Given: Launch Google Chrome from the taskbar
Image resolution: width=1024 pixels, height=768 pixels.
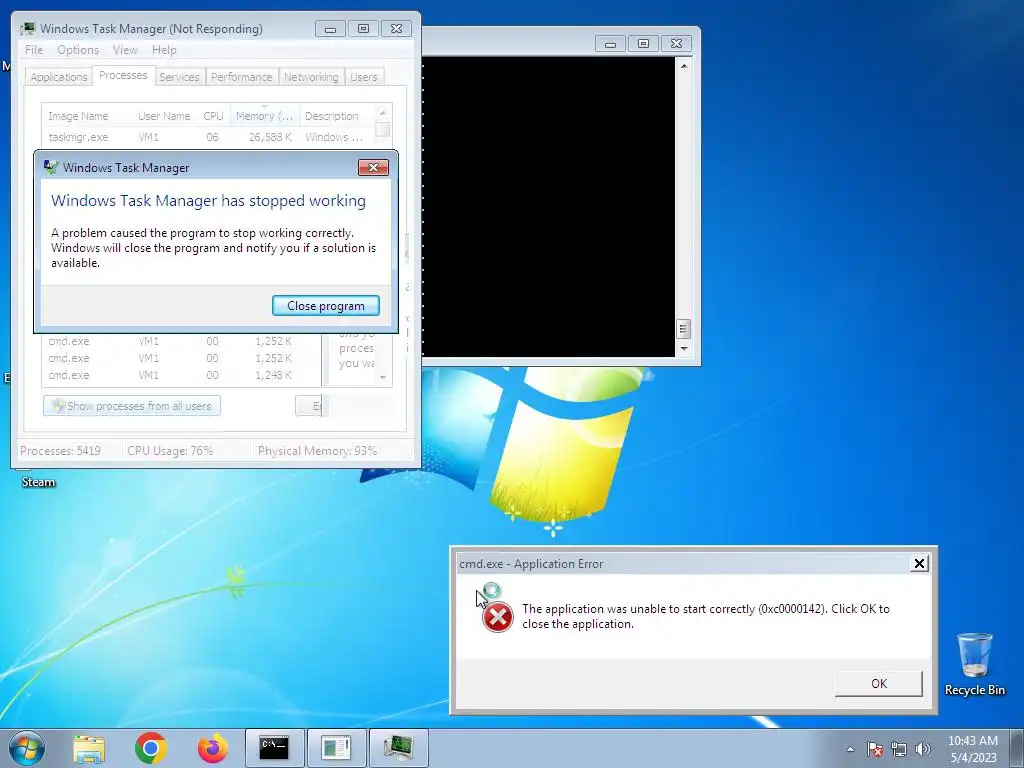Looking at the screenshot, I should tap(151, 748).
